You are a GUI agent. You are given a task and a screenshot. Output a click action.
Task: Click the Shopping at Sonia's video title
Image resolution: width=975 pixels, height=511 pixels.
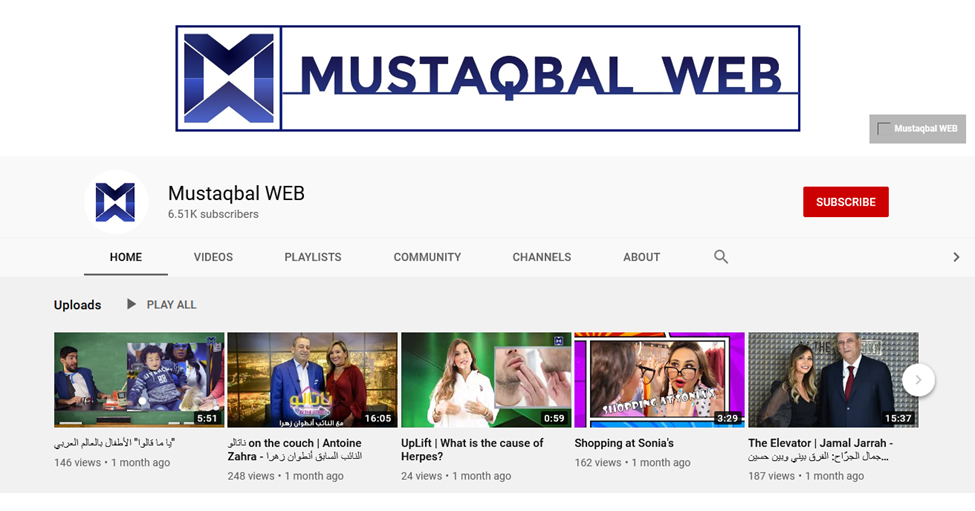624,443
